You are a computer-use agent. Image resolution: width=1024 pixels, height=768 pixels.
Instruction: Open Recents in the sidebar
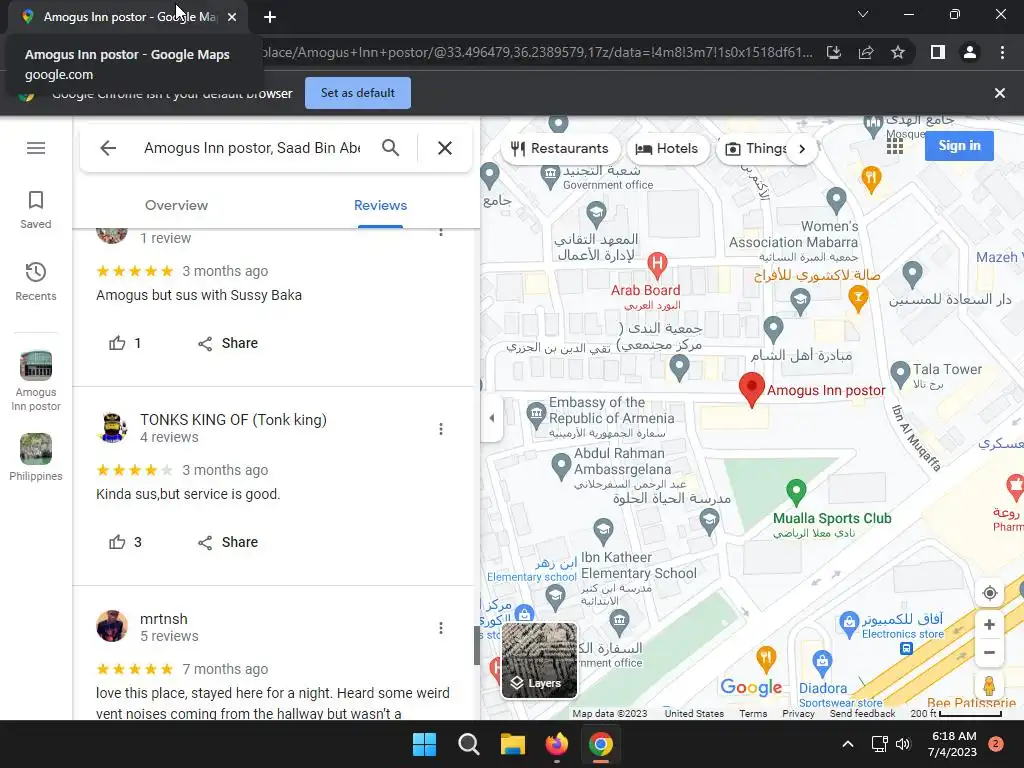coord(36,282)
